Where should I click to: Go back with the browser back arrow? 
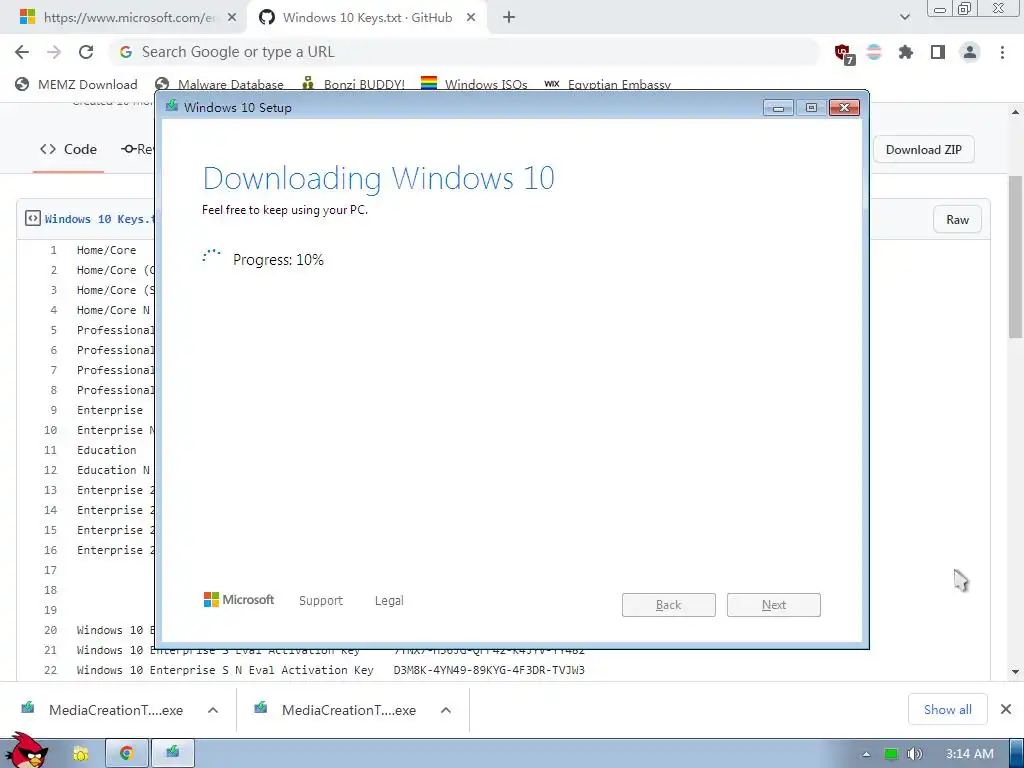click(22, 52)
